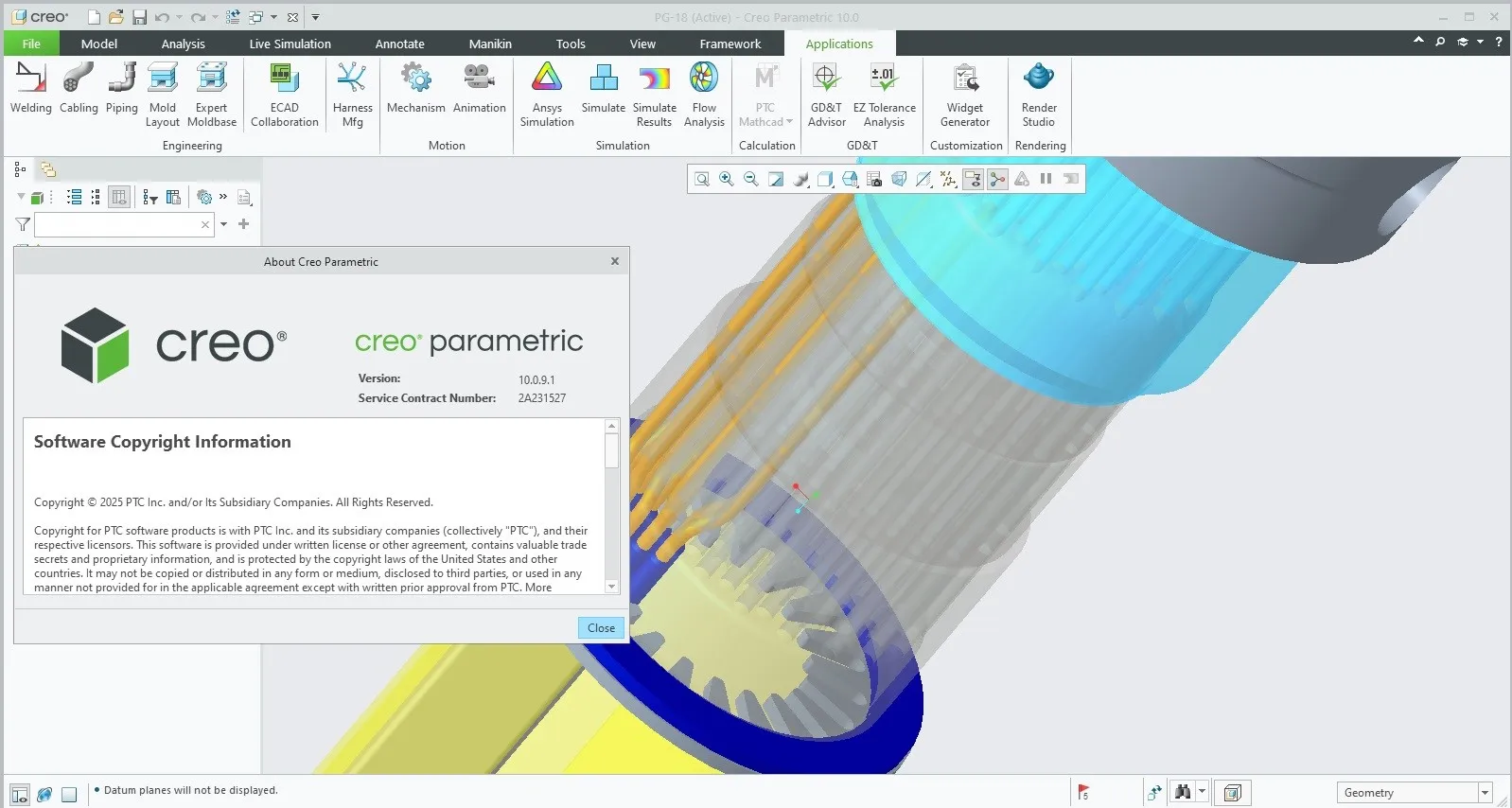This screenshot has width=1512, height=808.
Task: Toggle tree columns display in model tree
Action: (119, 197)
